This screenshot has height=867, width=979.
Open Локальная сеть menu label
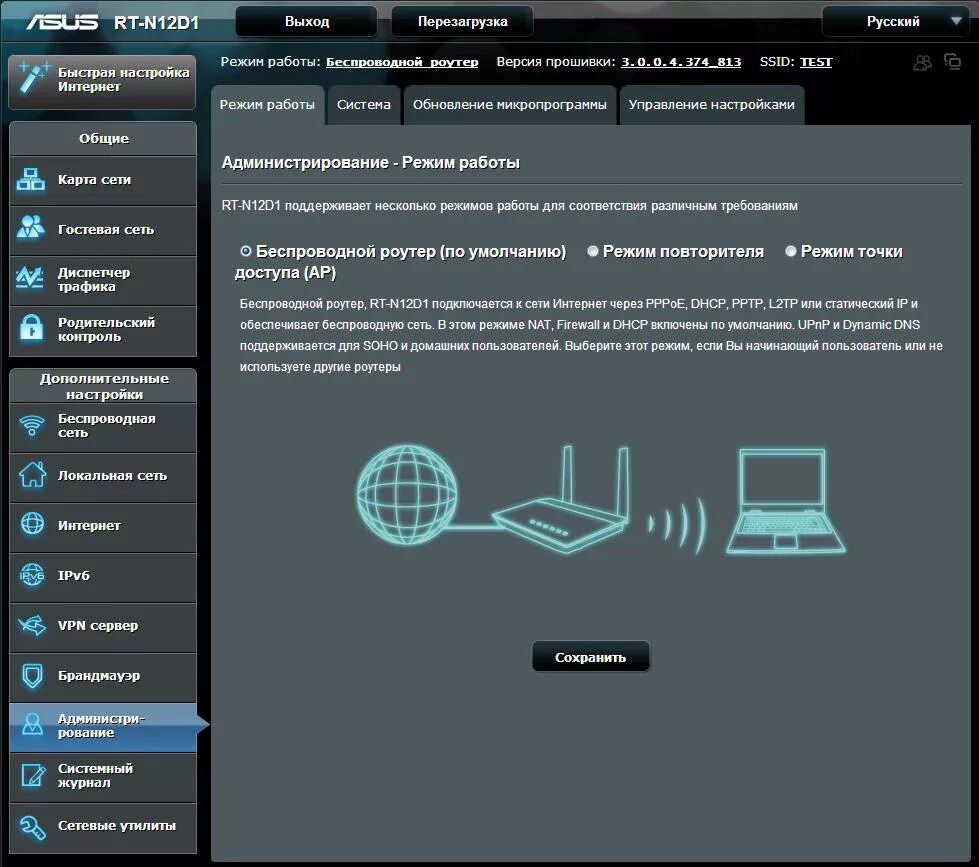tap(112, 476)
